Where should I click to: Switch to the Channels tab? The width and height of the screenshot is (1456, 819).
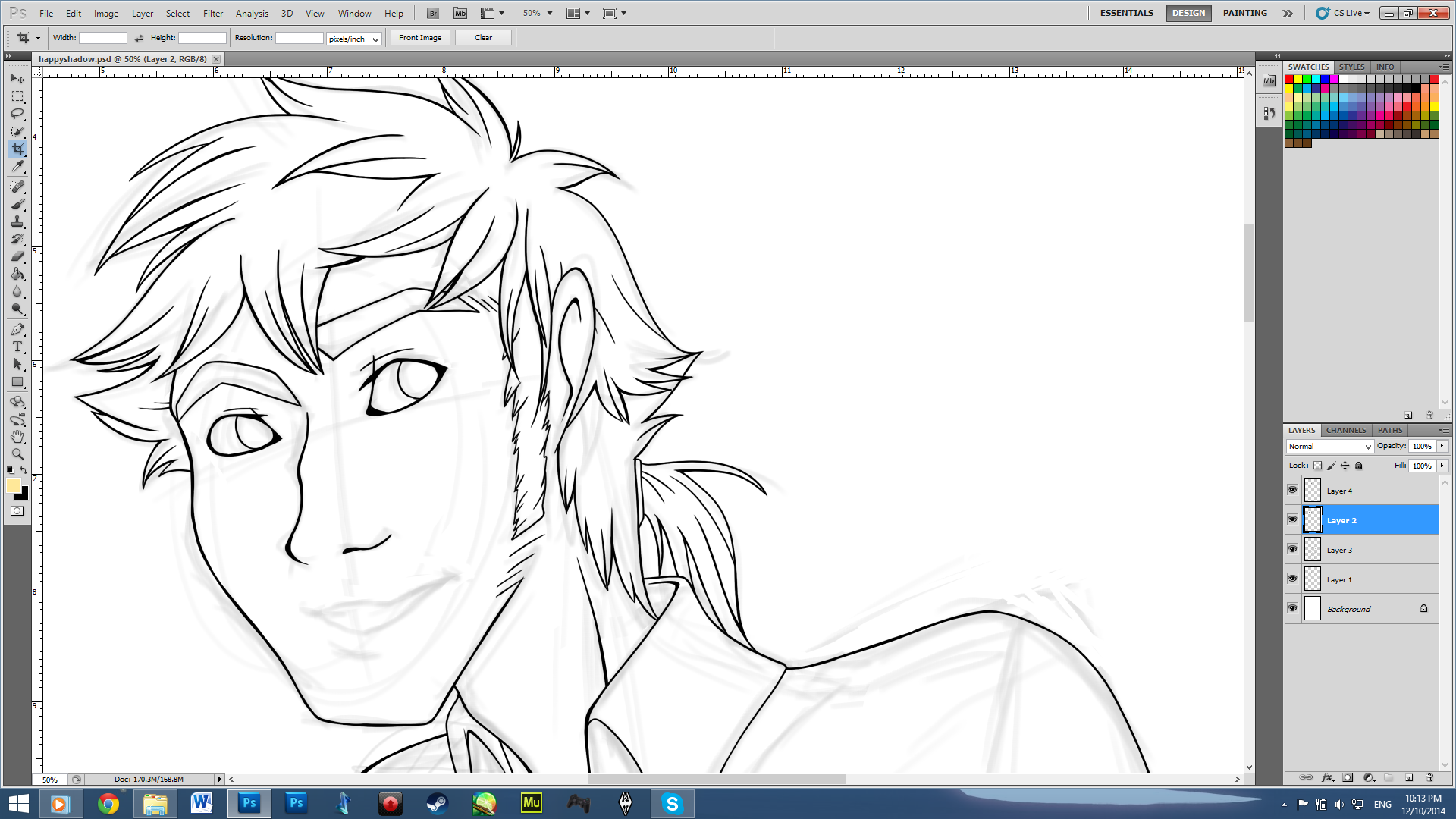click(x=1346, y=430)
